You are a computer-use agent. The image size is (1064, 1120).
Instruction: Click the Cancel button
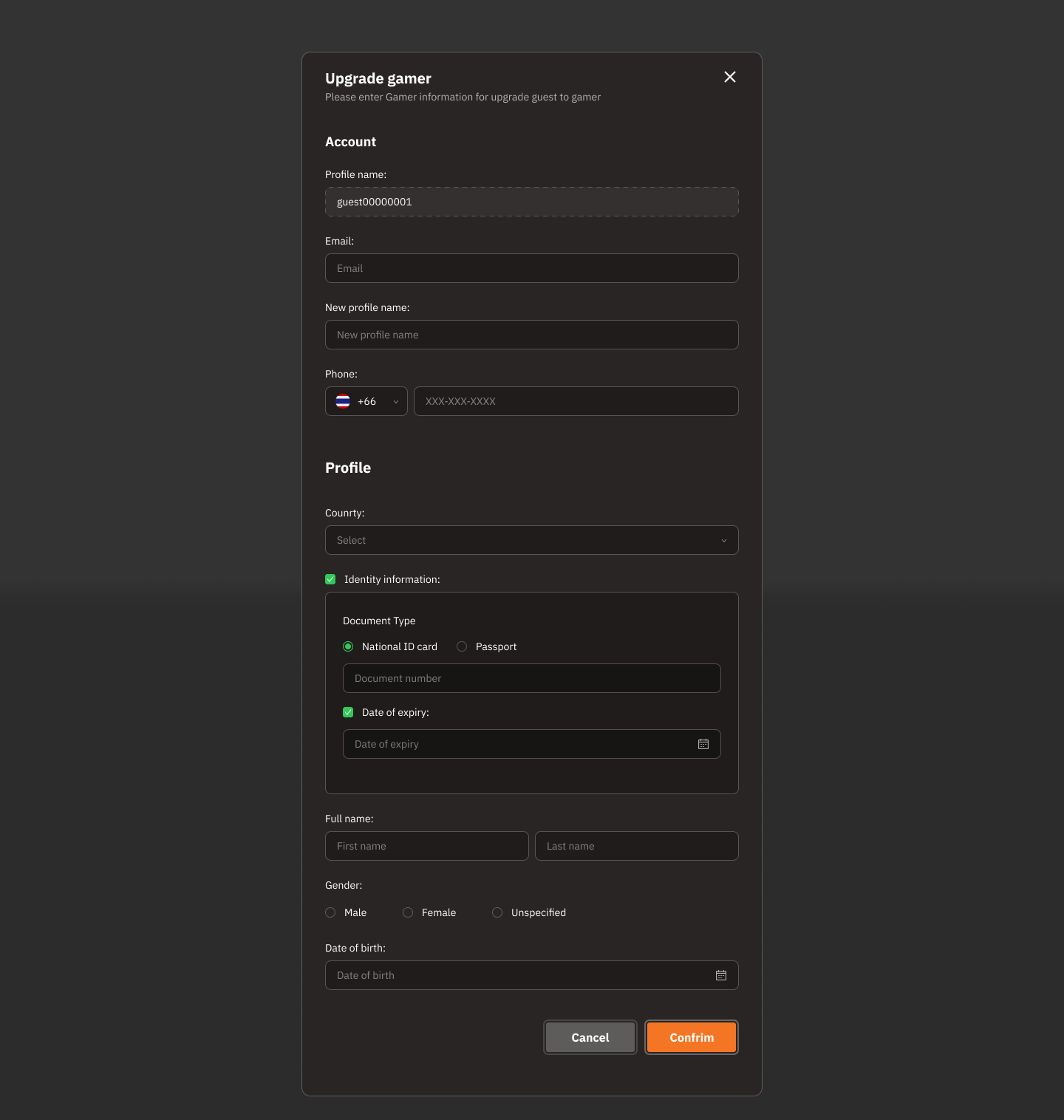point(590,1037)
